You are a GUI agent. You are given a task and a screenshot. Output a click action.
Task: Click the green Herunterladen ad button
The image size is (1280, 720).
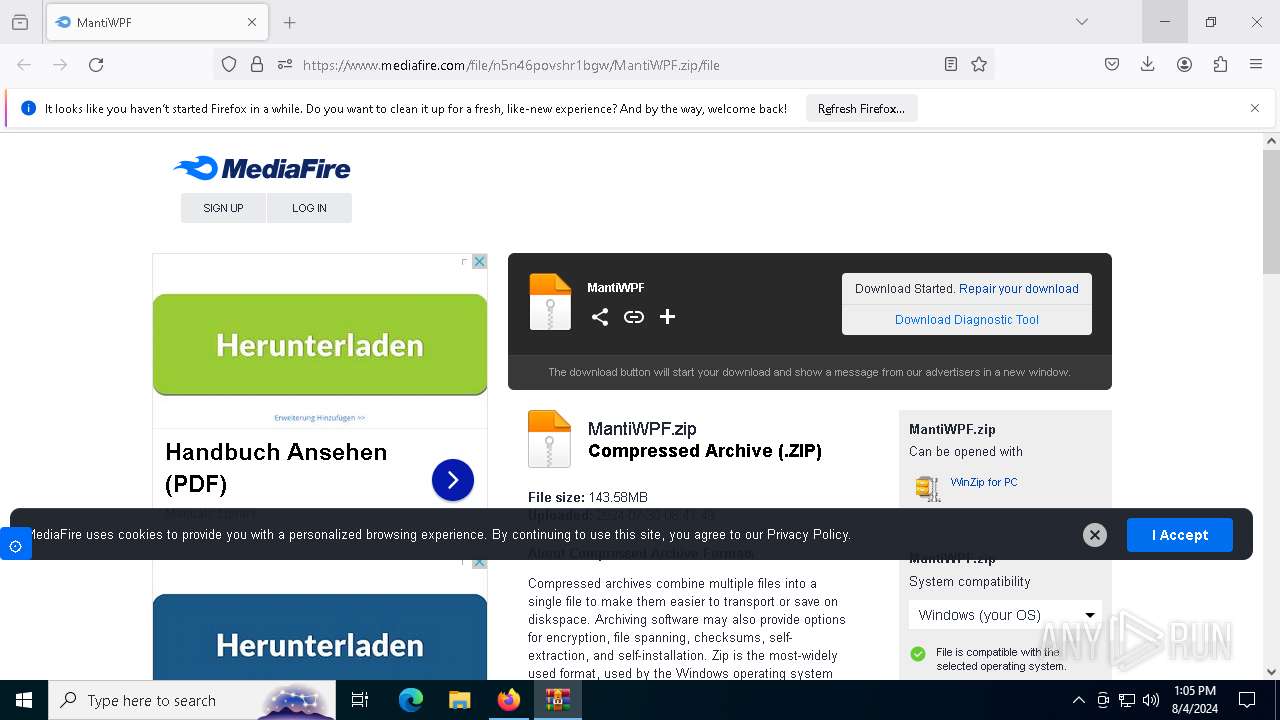(320, 345)
